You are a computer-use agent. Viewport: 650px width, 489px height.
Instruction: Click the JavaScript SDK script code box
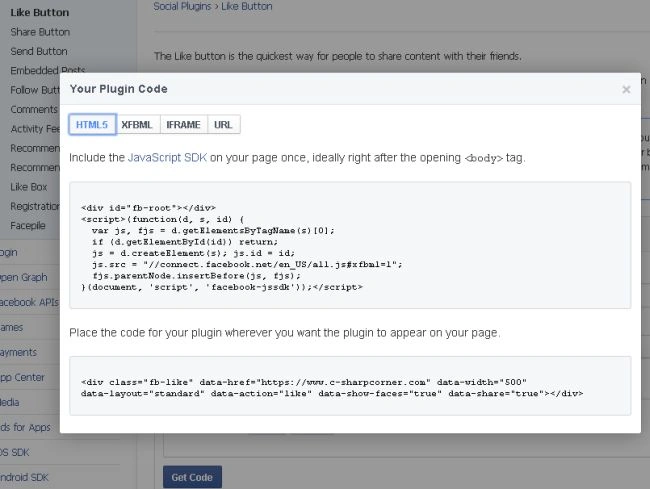coord(350,245)
